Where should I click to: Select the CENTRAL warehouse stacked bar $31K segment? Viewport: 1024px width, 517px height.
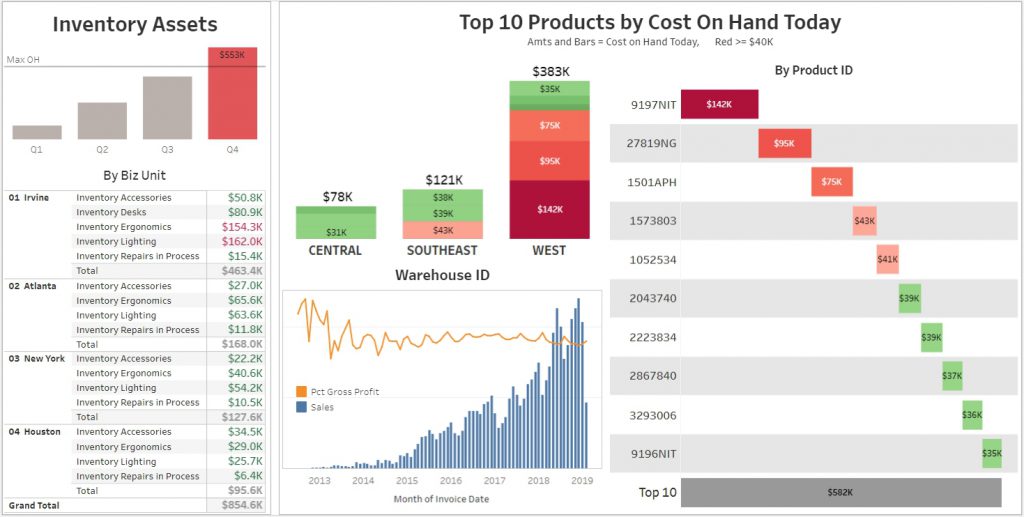click(x=336, y=227)
